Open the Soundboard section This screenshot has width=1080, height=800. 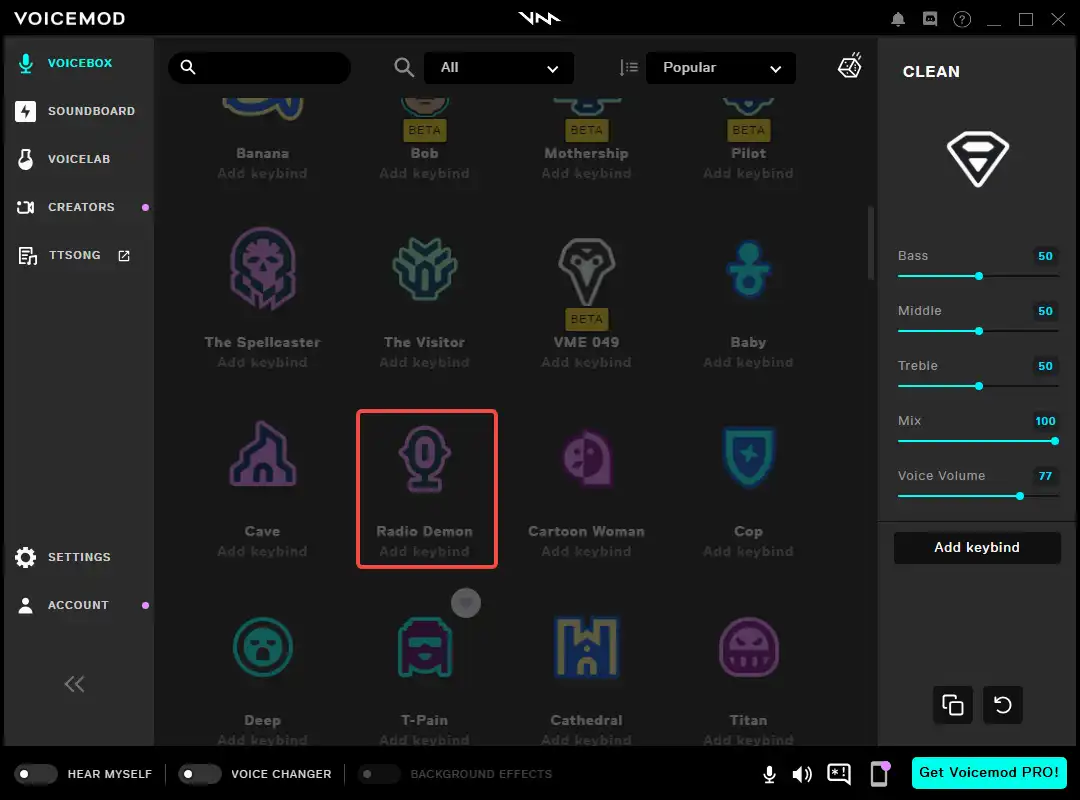coord(75,111)
